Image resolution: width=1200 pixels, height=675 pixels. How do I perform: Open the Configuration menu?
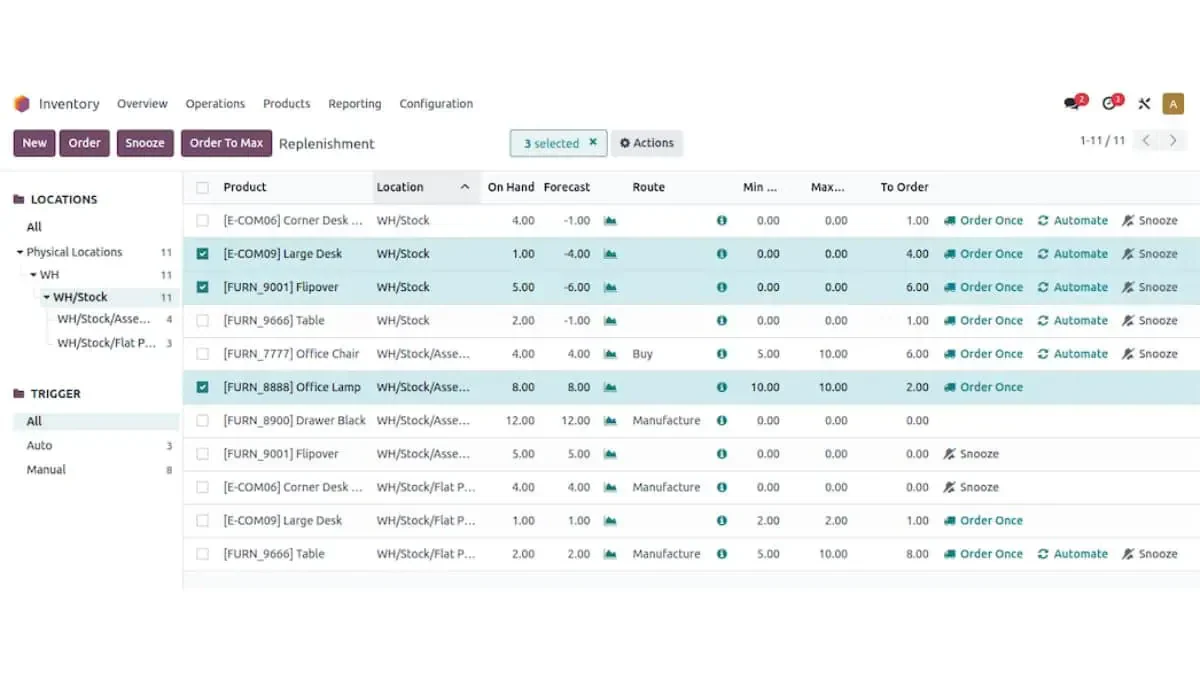pyautogui.click(x=436, y=104)
